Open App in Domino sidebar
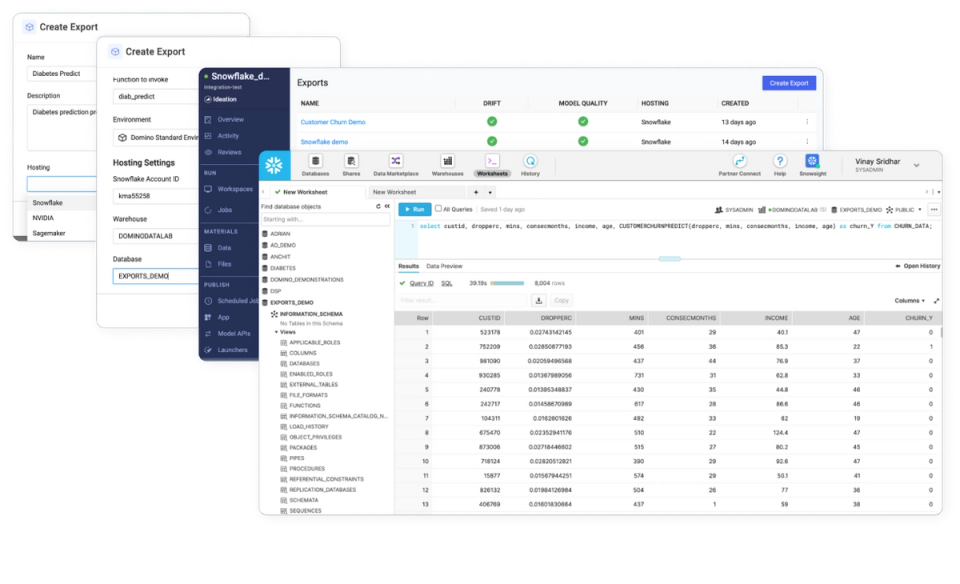 [223, 317]
